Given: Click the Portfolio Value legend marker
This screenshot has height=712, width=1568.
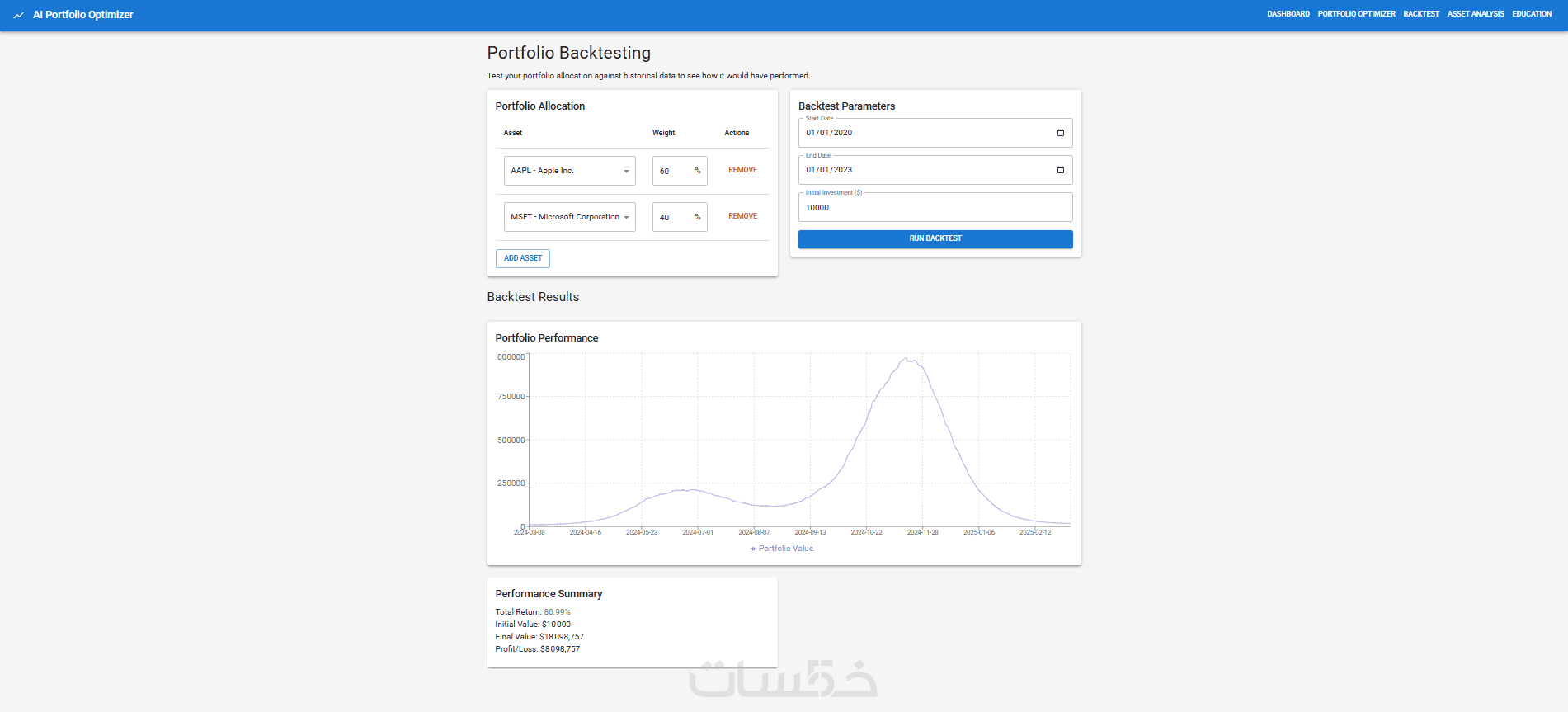Looking at the screenshot, I should point(753,549).
